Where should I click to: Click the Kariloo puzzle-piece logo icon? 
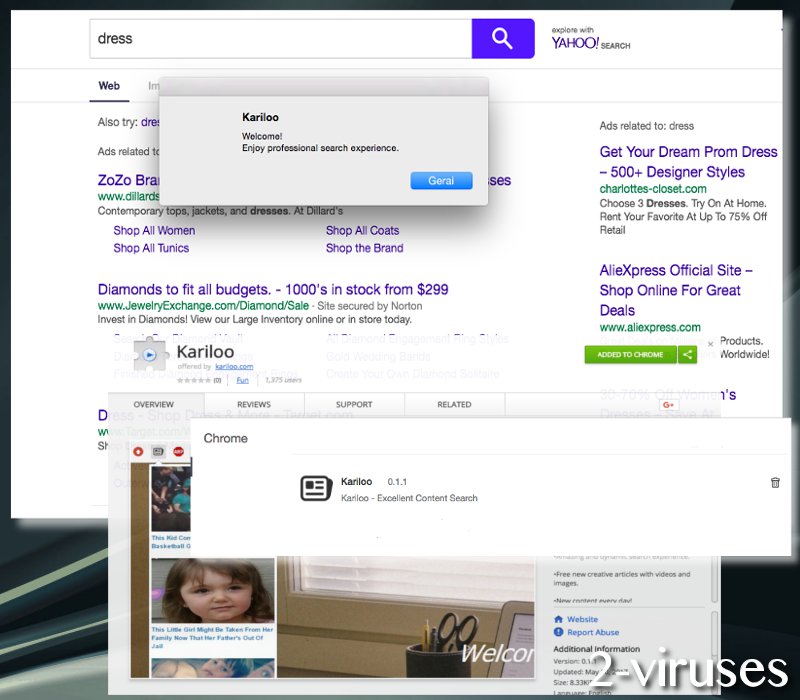coord(150,355)
